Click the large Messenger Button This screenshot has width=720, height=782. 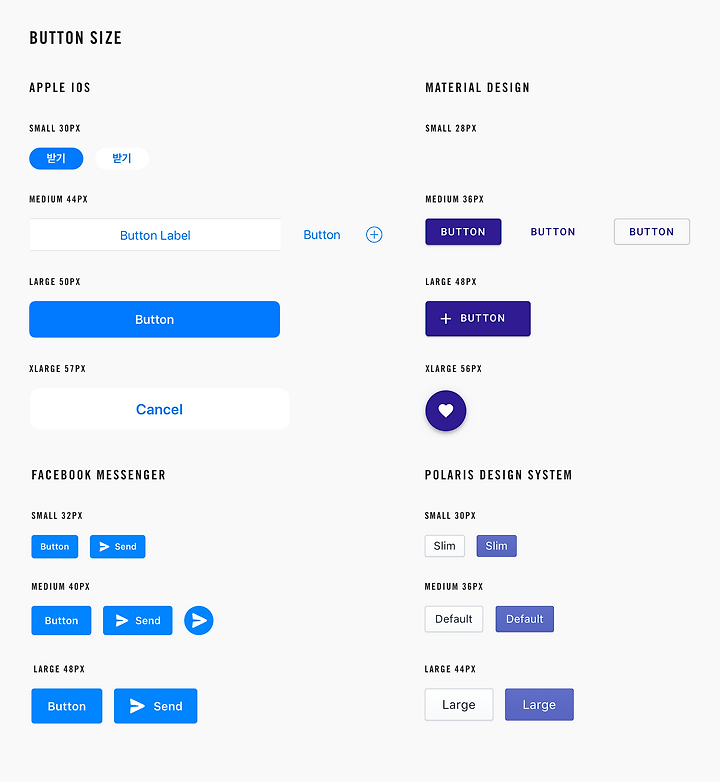[67, 706]
